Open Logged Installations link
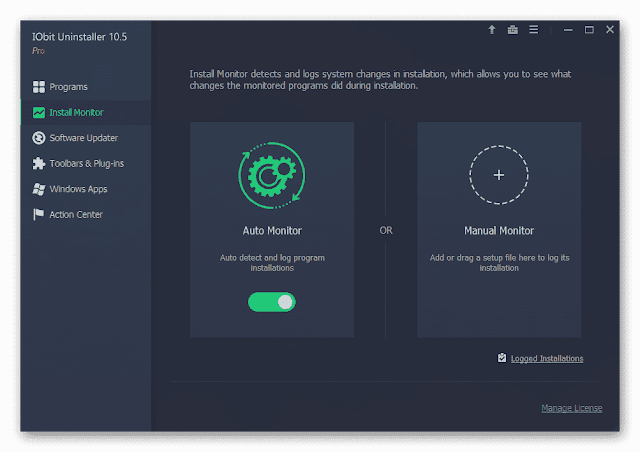The height and width of the screenshot is (452, 640). (x=547, y=358)
